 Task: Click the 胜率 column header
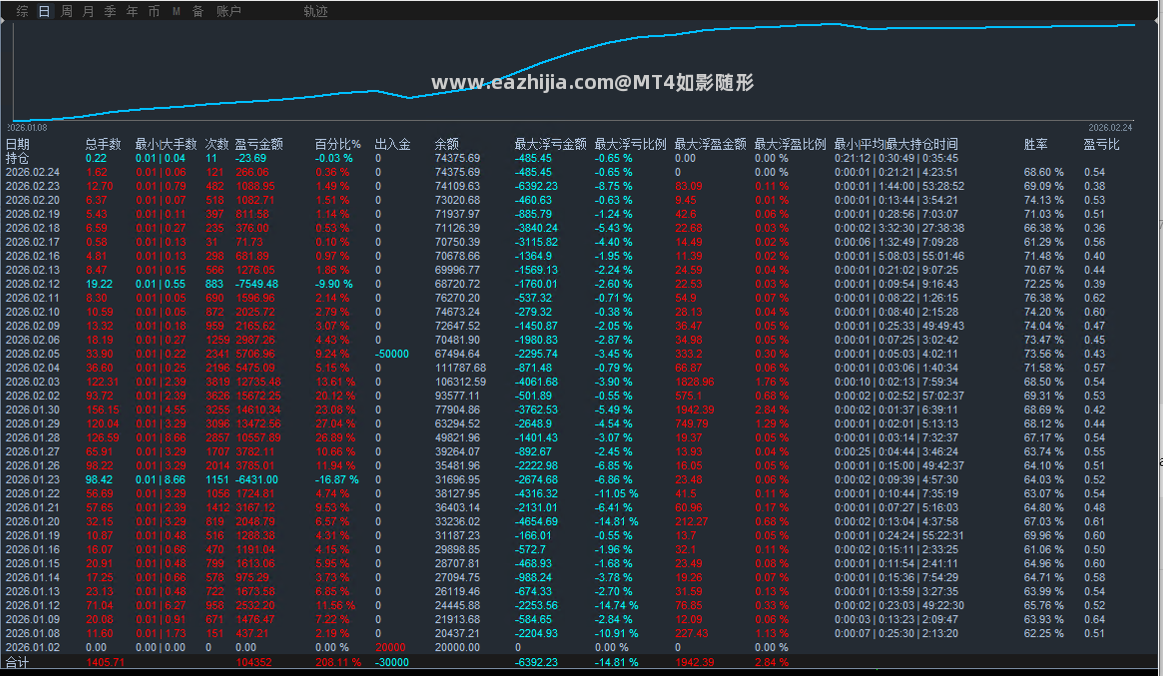[x=1035, y=144]
